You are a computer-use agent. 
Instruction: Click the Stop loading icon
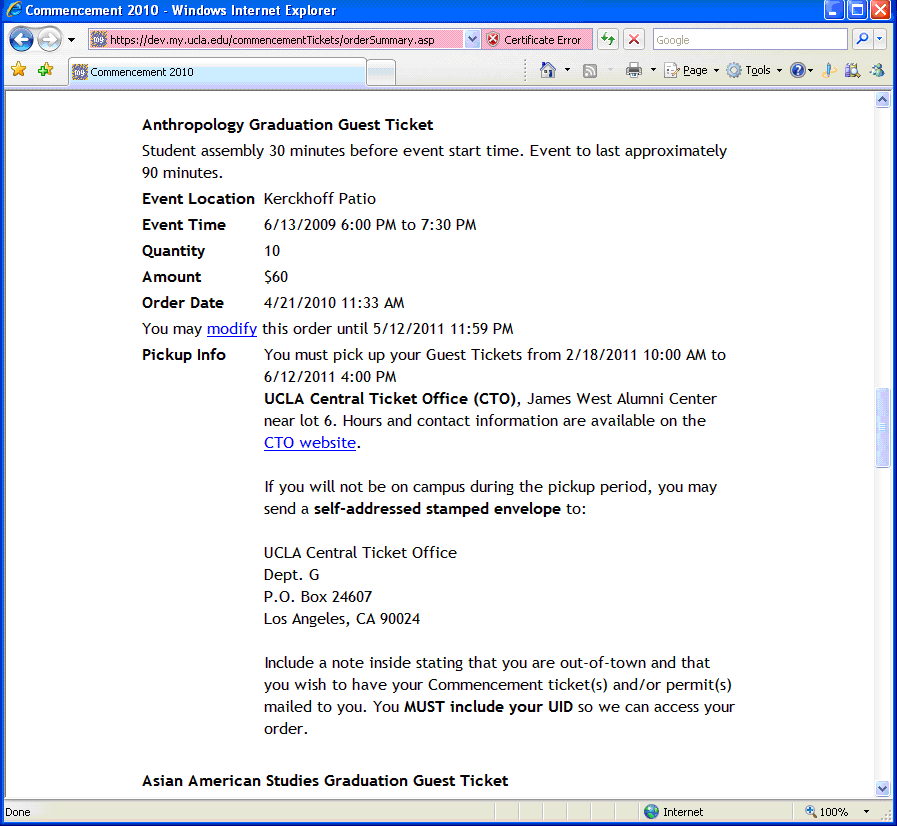click(x=634, y=40)
